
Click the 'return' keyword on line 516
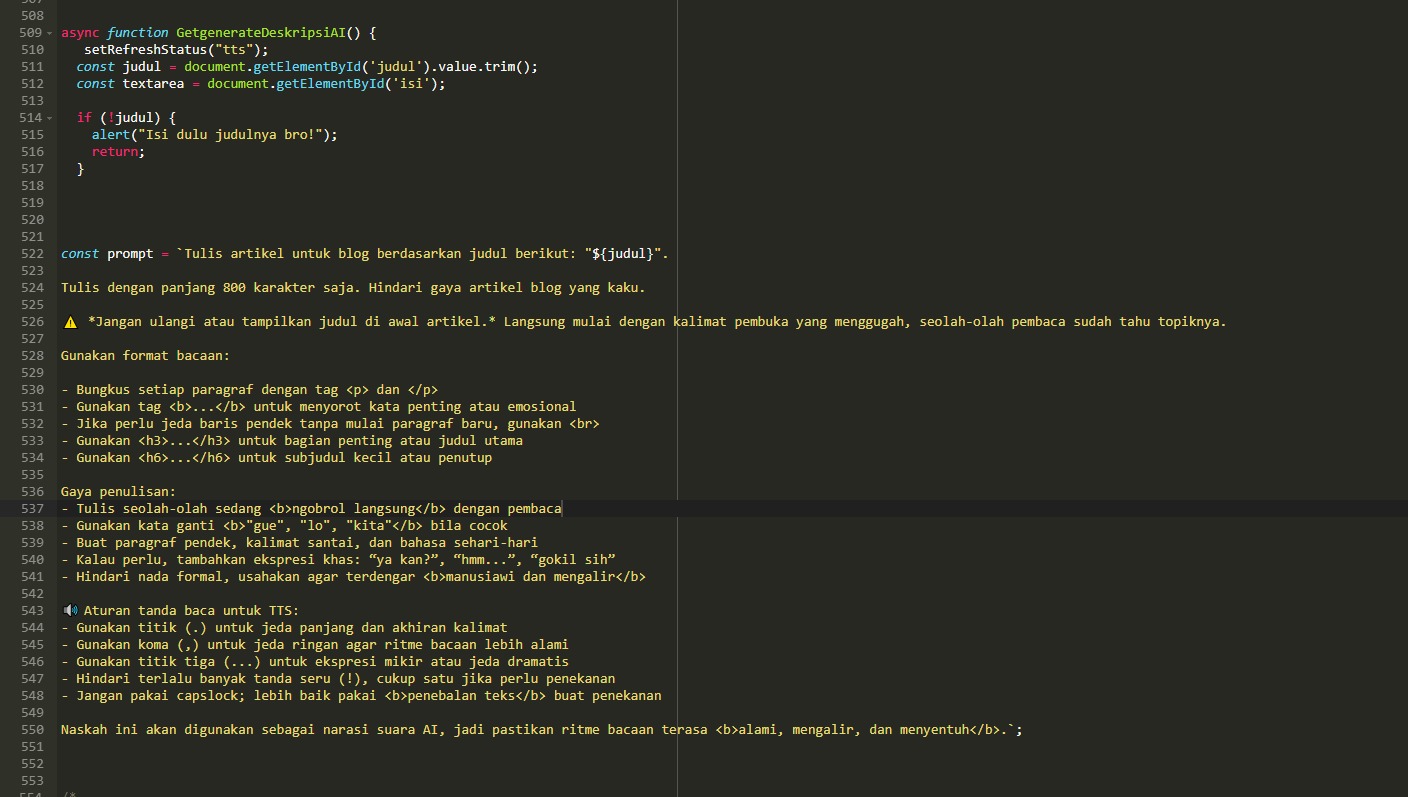(x=115, y=152)
